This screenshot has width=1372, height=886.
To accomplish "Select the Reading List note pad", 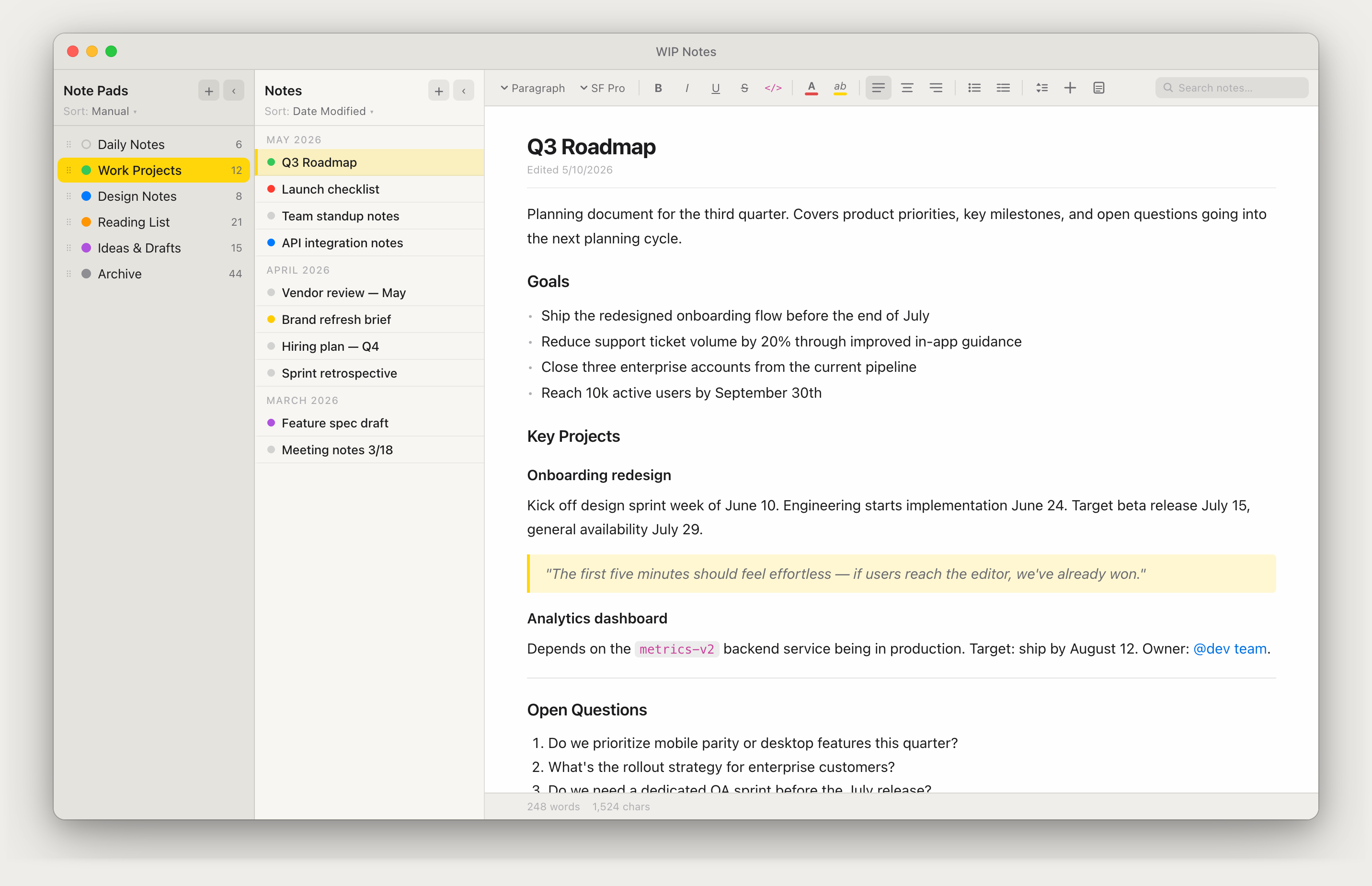I will pos(153,222).
